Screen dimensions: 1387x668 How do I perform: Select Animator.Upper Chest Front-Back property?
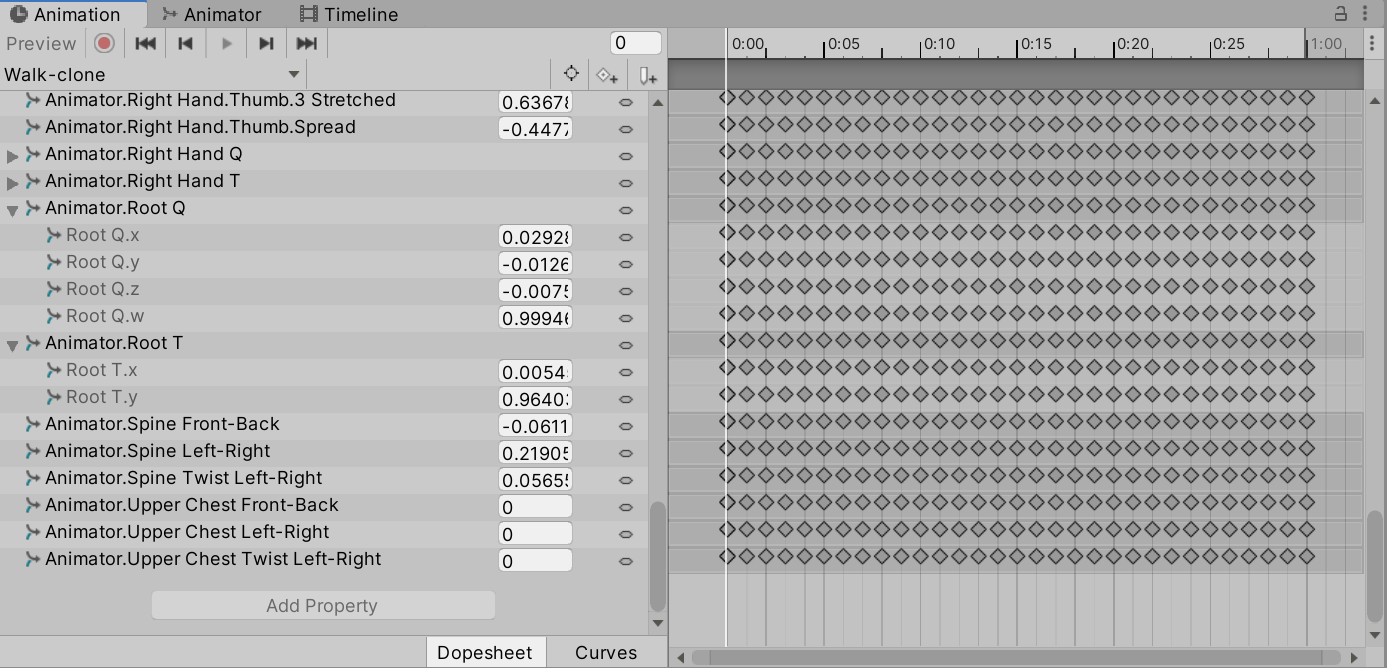192,505
